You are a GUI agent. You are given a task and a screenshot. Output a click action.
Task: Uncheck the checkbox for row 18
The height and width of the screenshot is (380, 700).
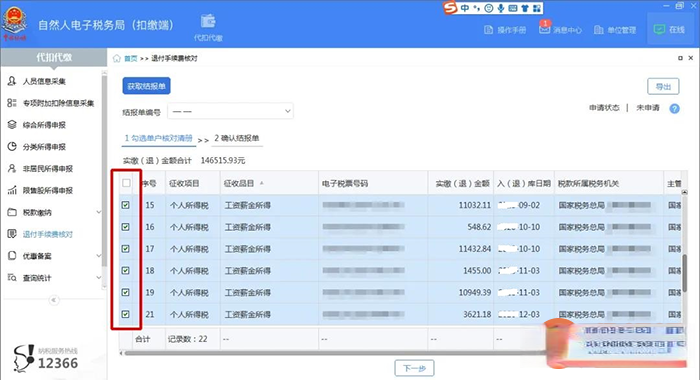click(126, 271)
